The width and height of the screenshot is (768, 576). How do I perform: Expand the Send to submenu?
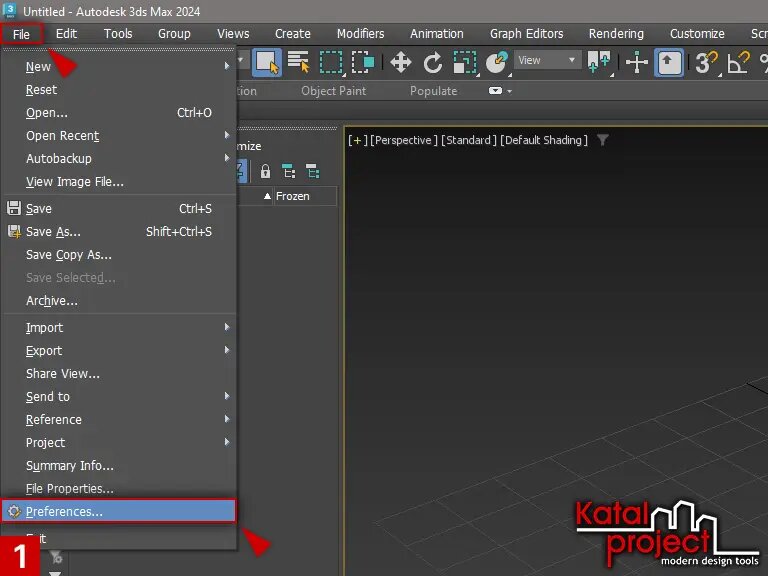[119, 397]
